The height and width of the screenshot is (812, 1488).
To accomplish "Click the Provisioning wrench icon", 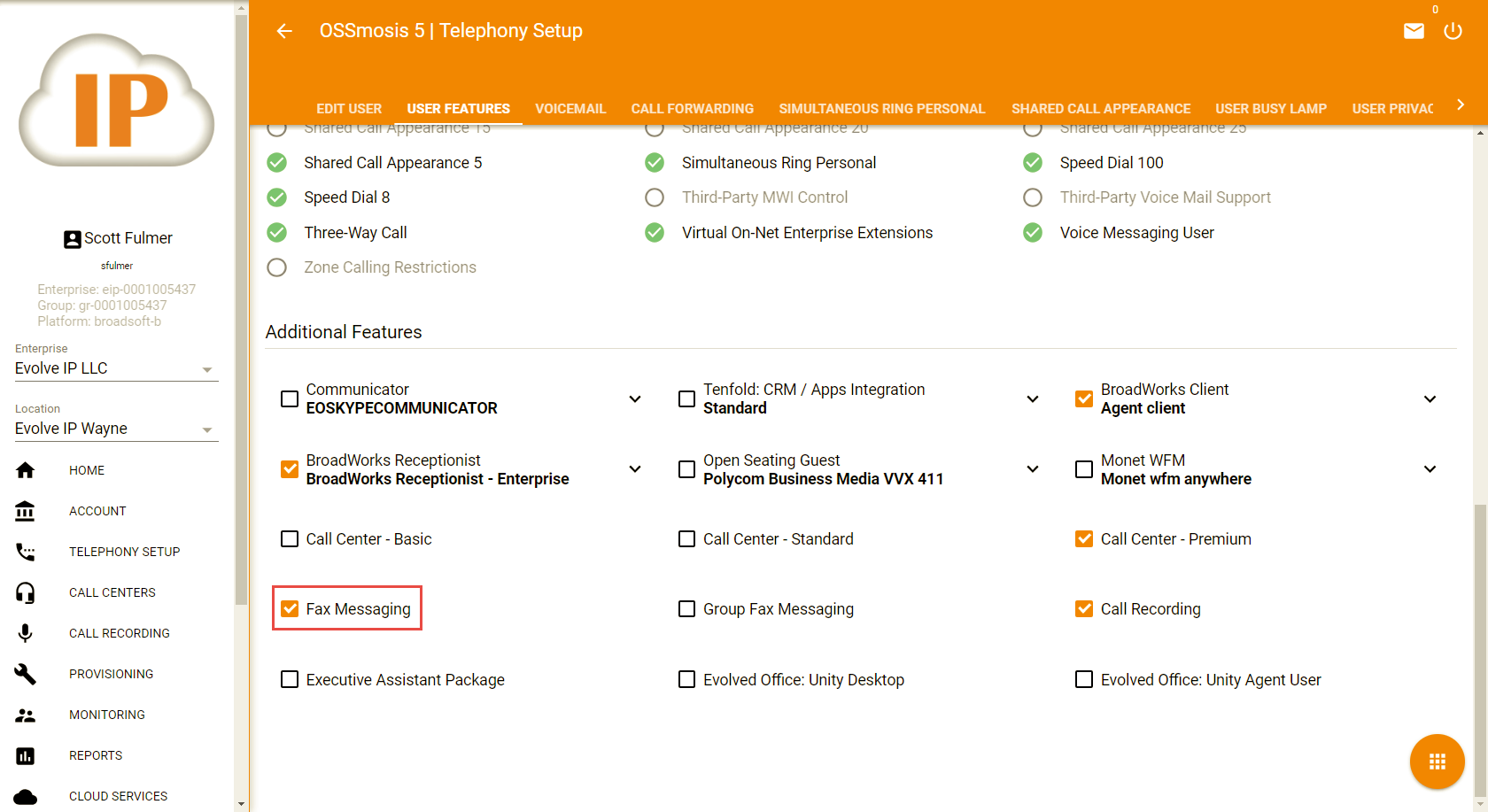I will 26,674.
